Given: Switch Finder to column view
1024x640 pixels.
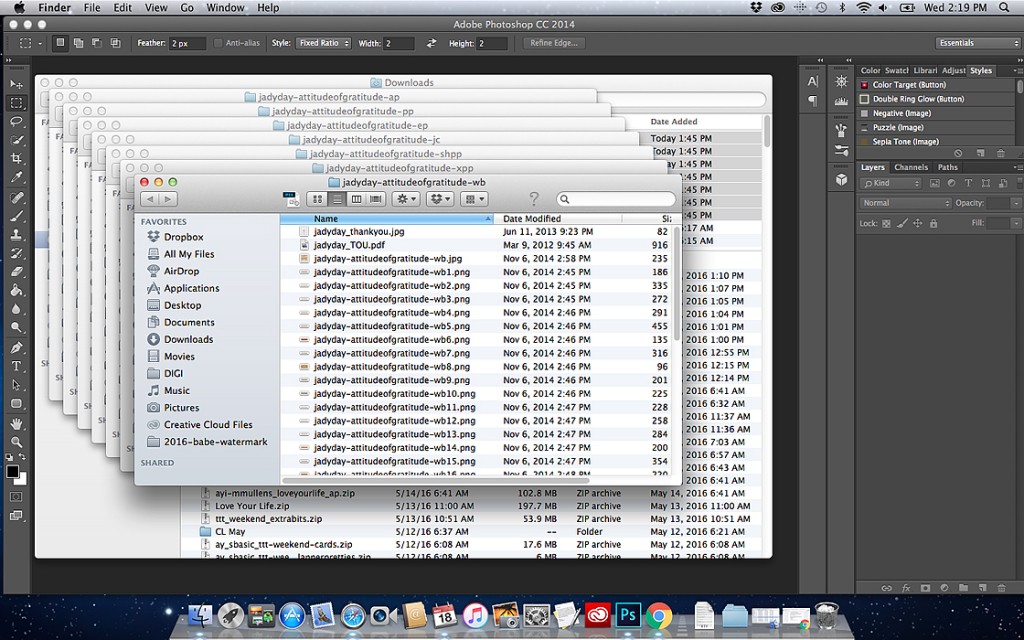Looking at the screenshot, I should (x=356, y=199).
